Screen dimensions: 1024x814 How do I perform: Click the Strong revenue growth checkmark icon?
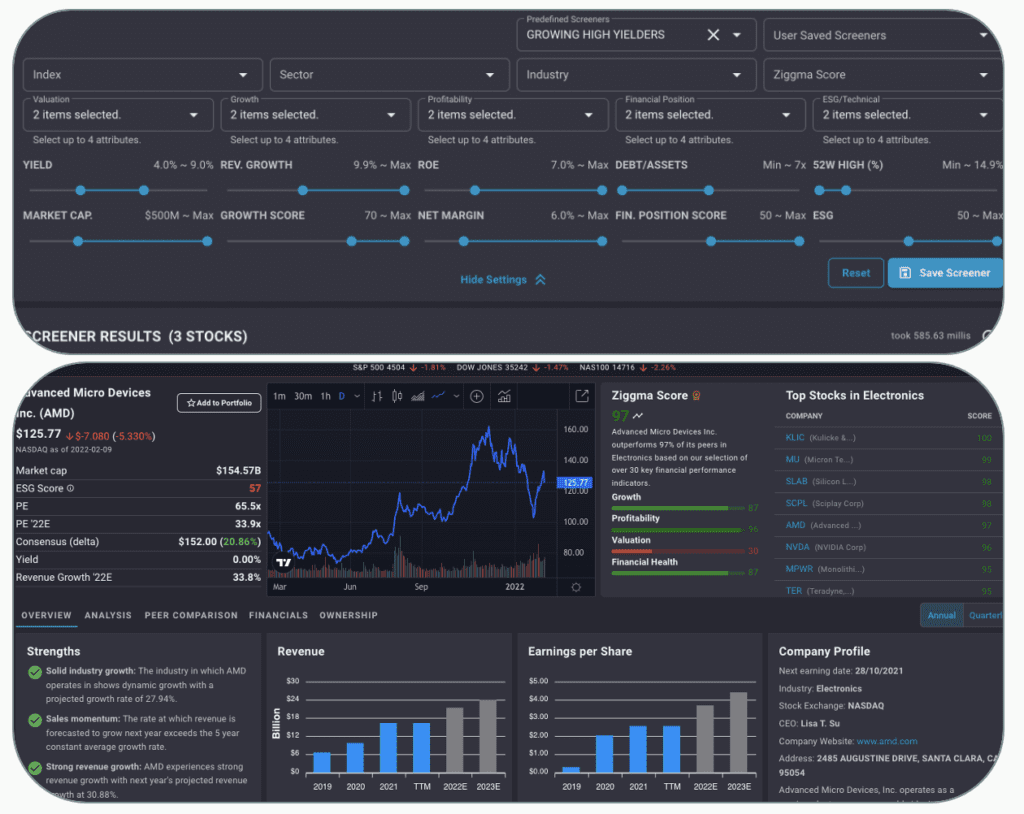tap(35, 768)
